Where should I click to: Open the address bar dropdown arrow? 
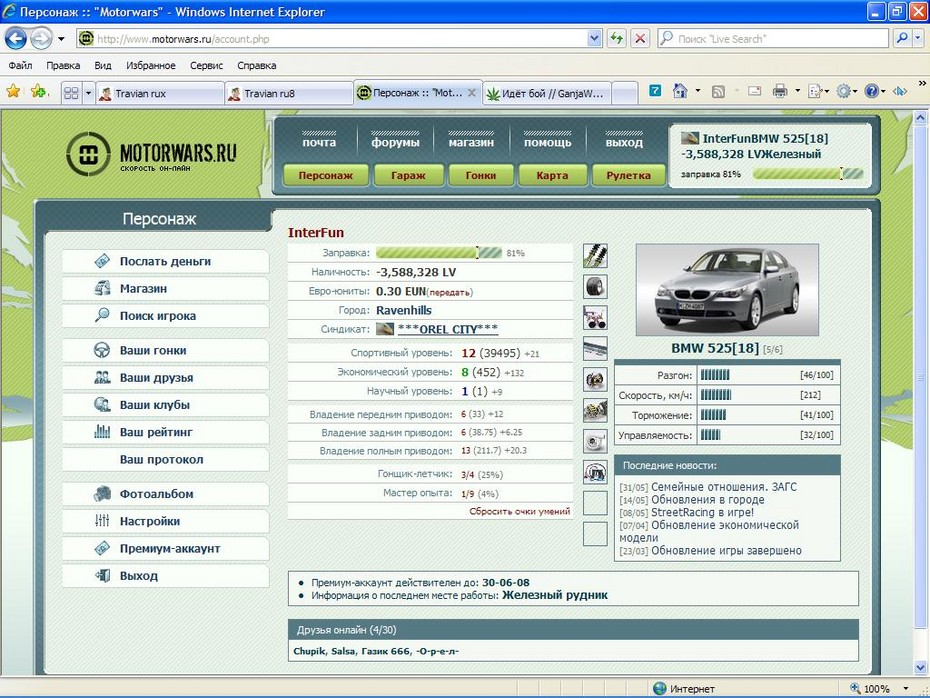coord(595,39)
